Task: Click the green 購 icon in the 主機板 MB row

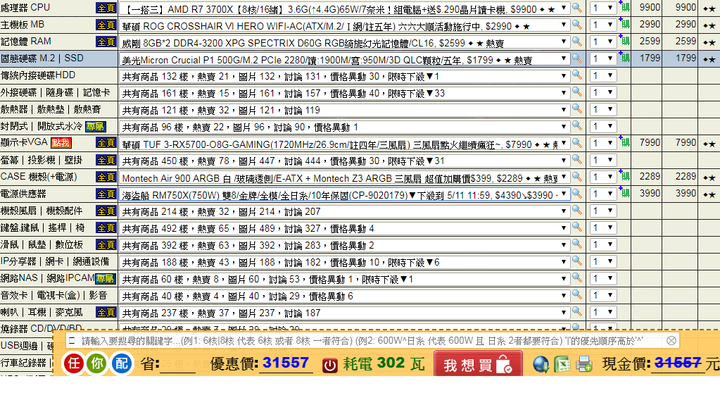Action: pyautogui.click(x=624, y=24)
